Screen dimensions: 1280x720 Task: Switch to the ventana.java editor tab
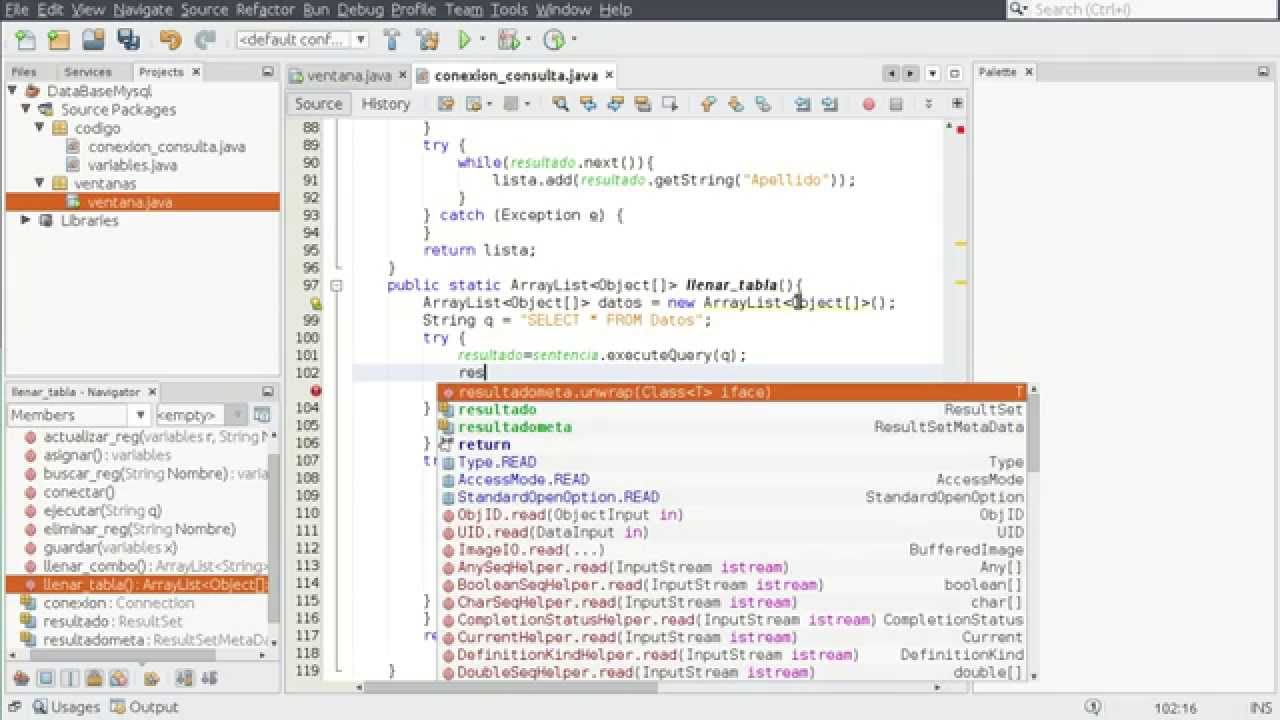(349, 75)
